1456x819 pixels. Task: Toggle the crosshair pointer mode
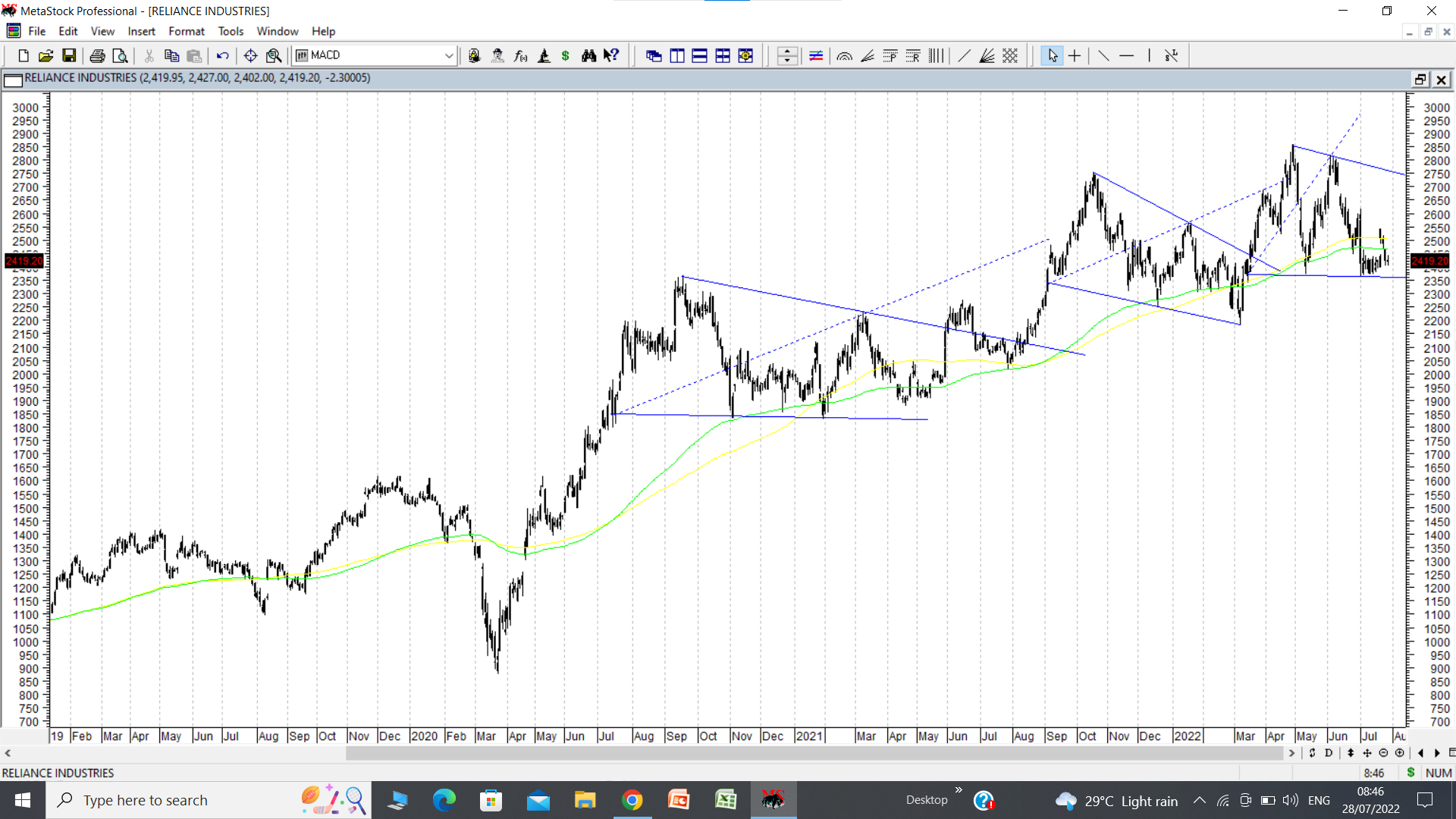pos(1075,55)
